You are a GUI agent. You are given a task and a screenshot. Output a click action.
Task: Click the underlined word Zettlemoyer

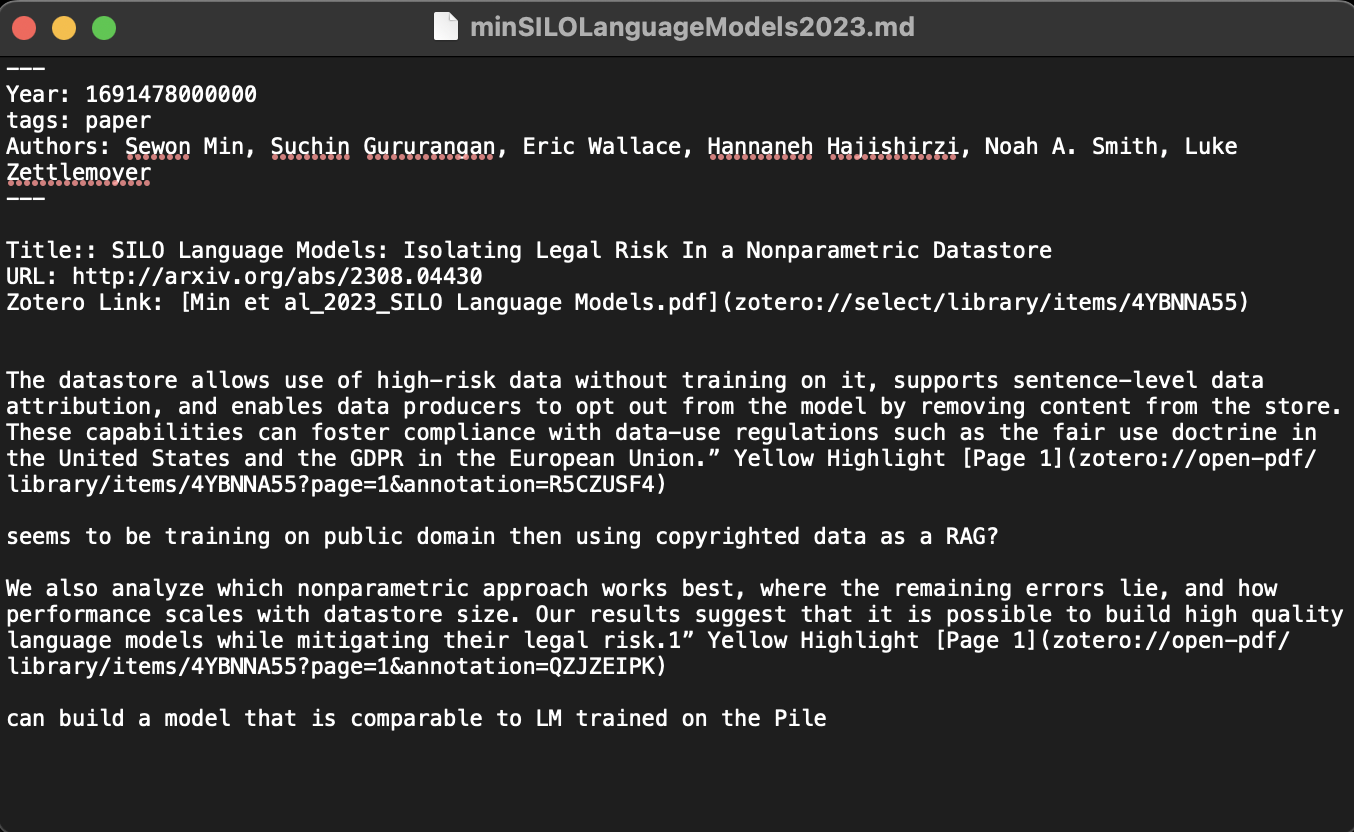79,172
